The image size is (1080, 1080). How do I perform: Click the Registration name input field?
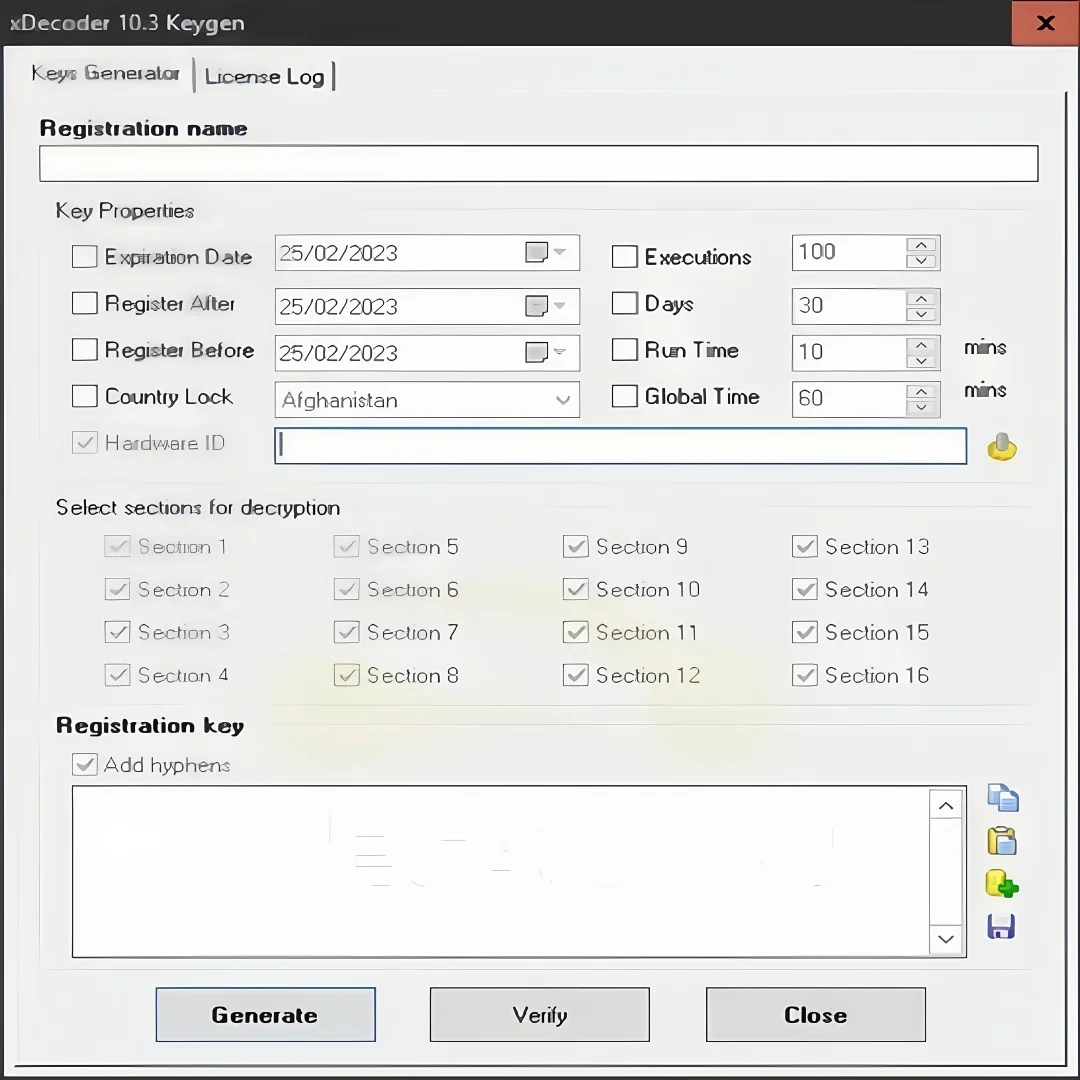point(539,163)
